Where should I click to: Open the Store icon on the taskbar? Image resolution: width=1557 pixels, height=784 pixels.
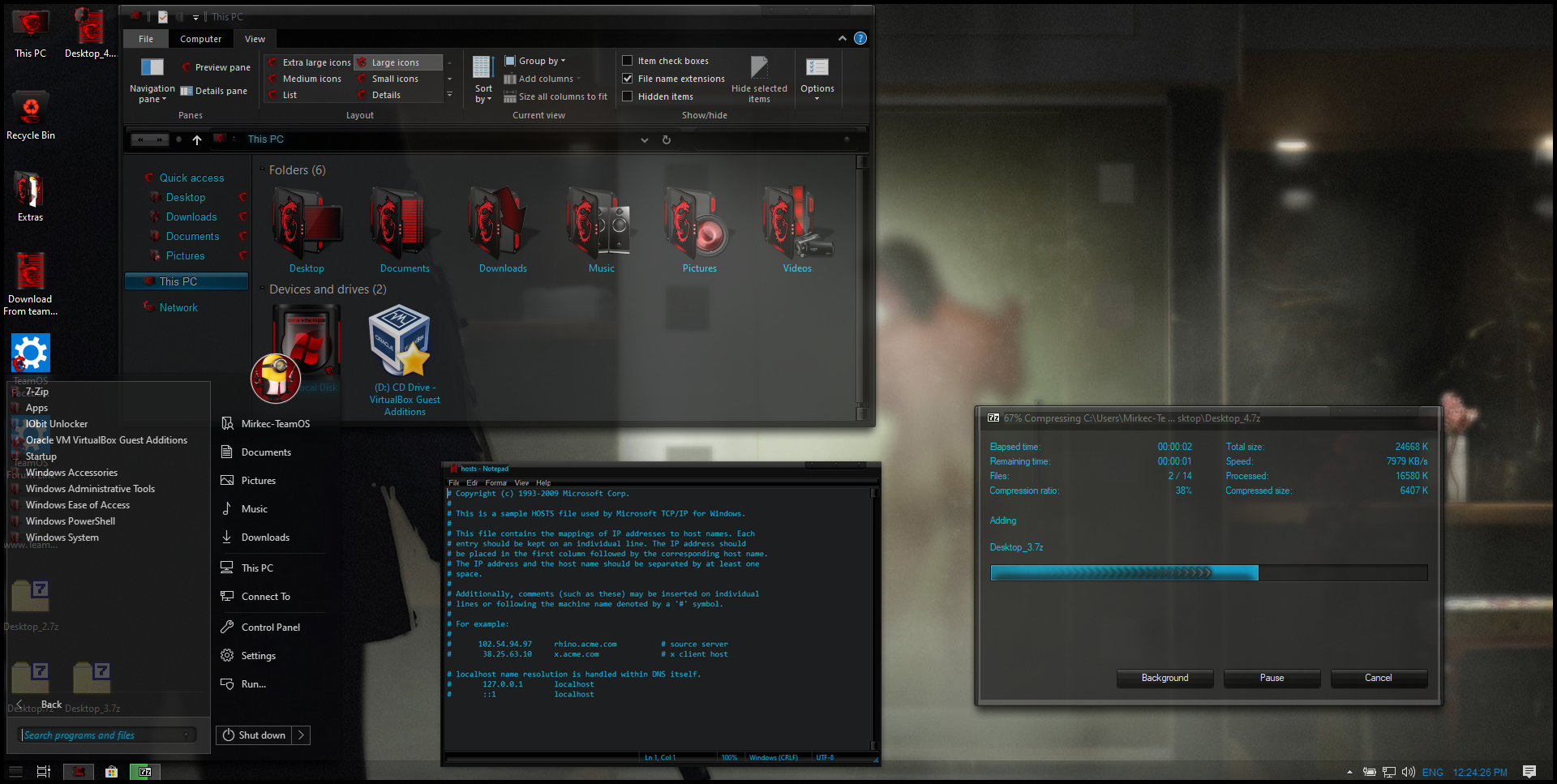coord(112,772)
